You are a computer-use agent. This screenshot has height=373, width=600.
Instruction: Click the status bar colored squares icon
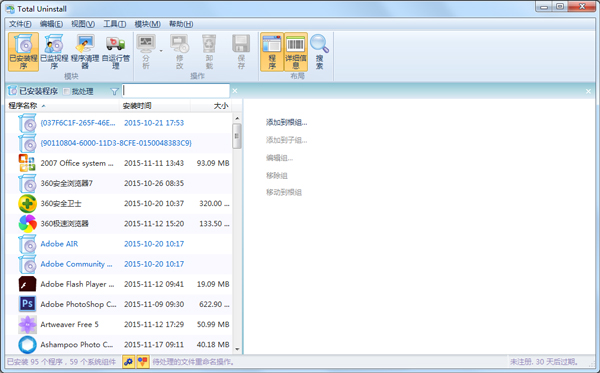click(x=143, y=362)
